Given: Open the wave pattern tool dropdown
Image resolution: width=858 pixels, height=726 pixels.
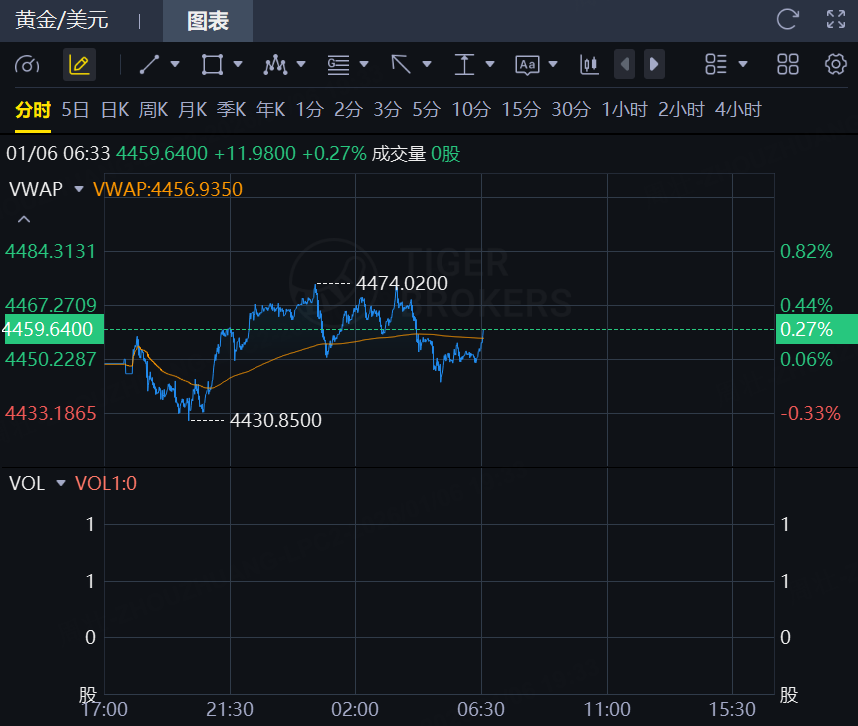Looking at the screenshot, I should [301, 65].
